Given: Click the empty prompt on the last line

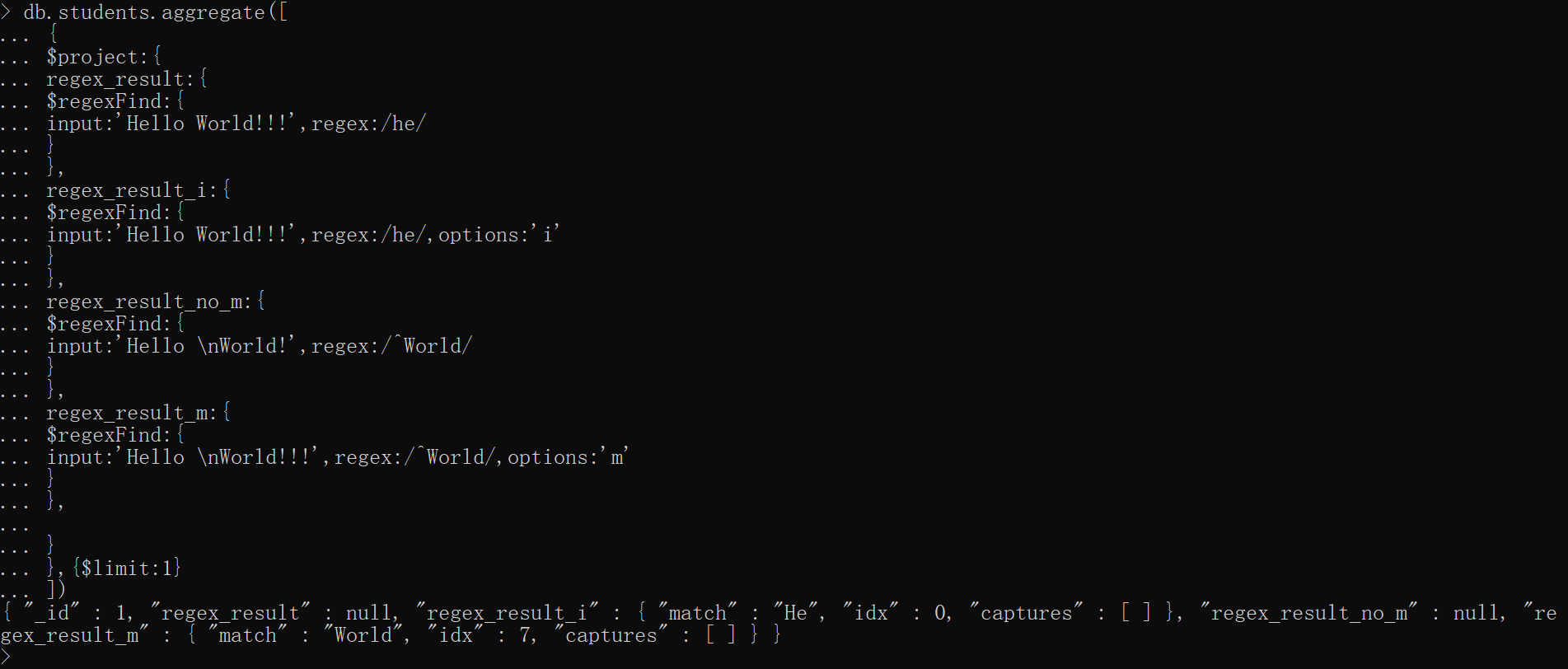Looking at the screenshot, I should (7, 657).
